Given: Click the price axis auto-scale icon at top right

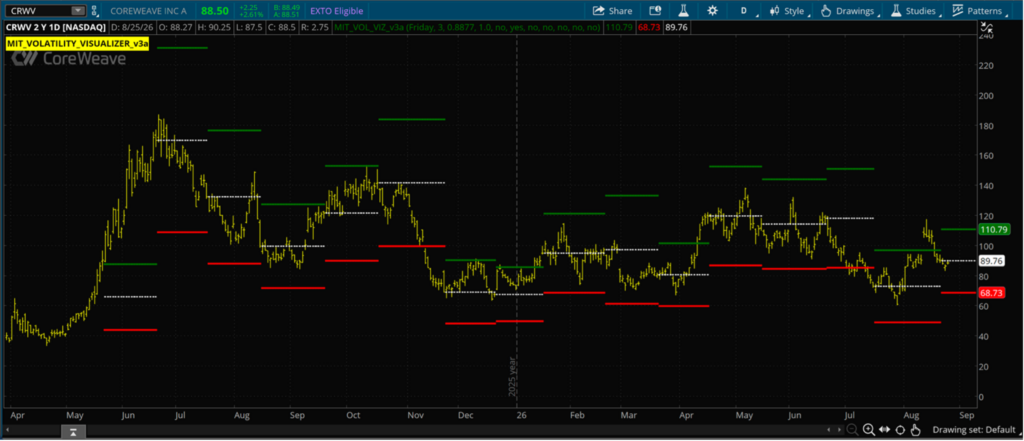Looking at the screenshot, I should (987, 27).
